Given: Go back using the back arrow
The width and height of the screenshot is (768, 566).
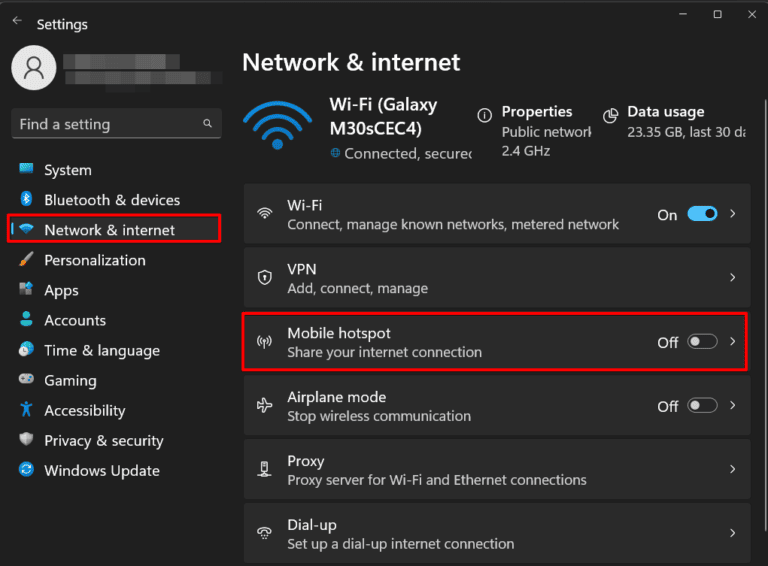Looking at the screenshot, I should pos(17,21).
